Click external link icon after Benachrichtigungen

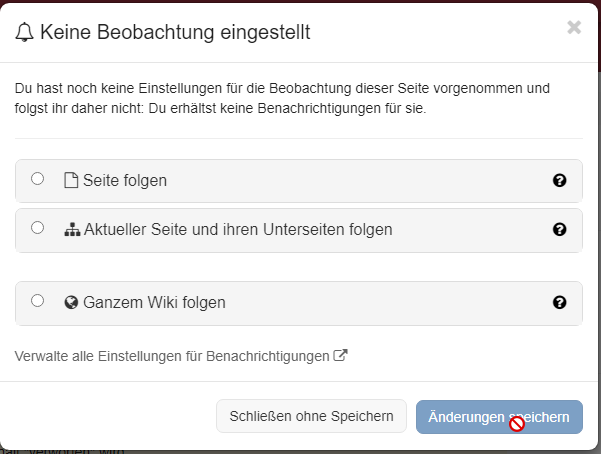340,355
